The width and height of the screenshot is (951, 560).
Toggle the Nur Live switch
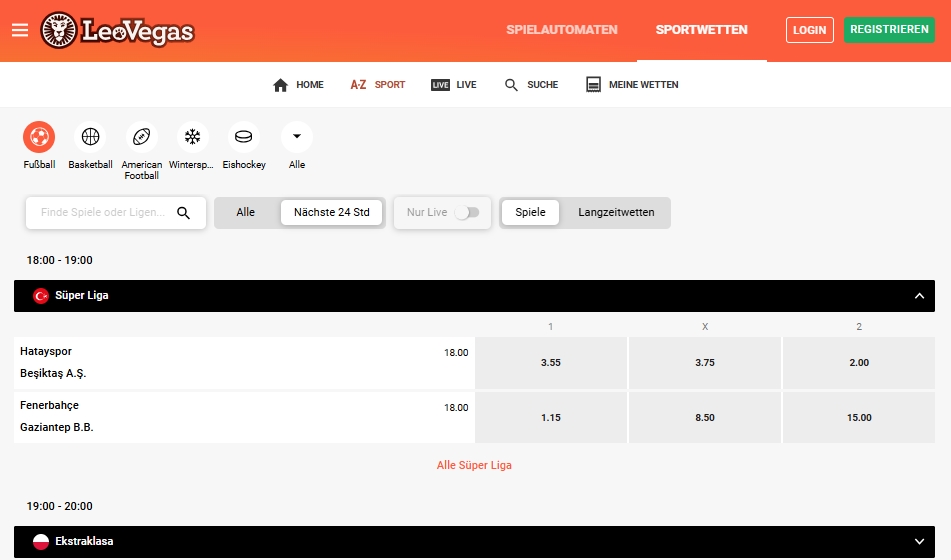click(467, 212)
